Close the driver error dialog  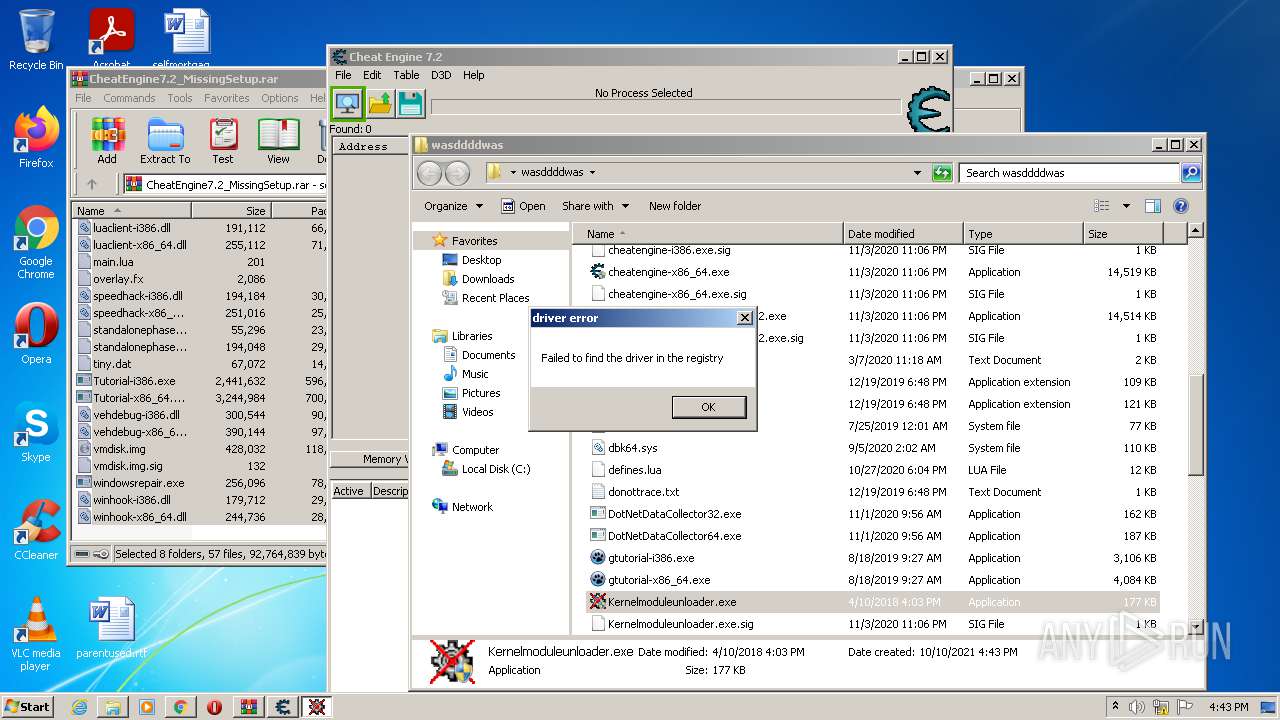pyautogui.click(x=744, y=318)
